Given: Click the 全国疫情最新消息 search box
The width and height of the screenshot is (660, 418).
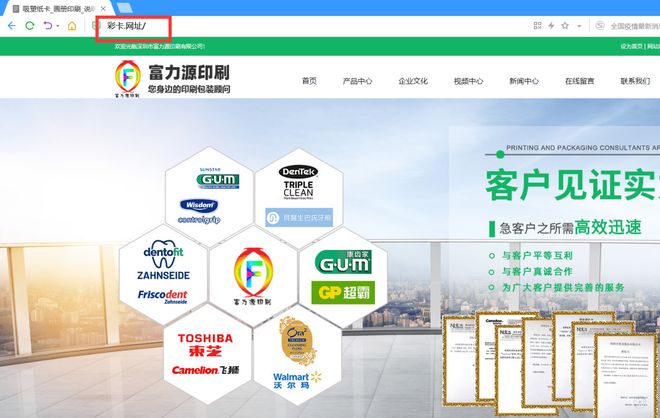Looking at the screenshot, I should click(635, 26).
